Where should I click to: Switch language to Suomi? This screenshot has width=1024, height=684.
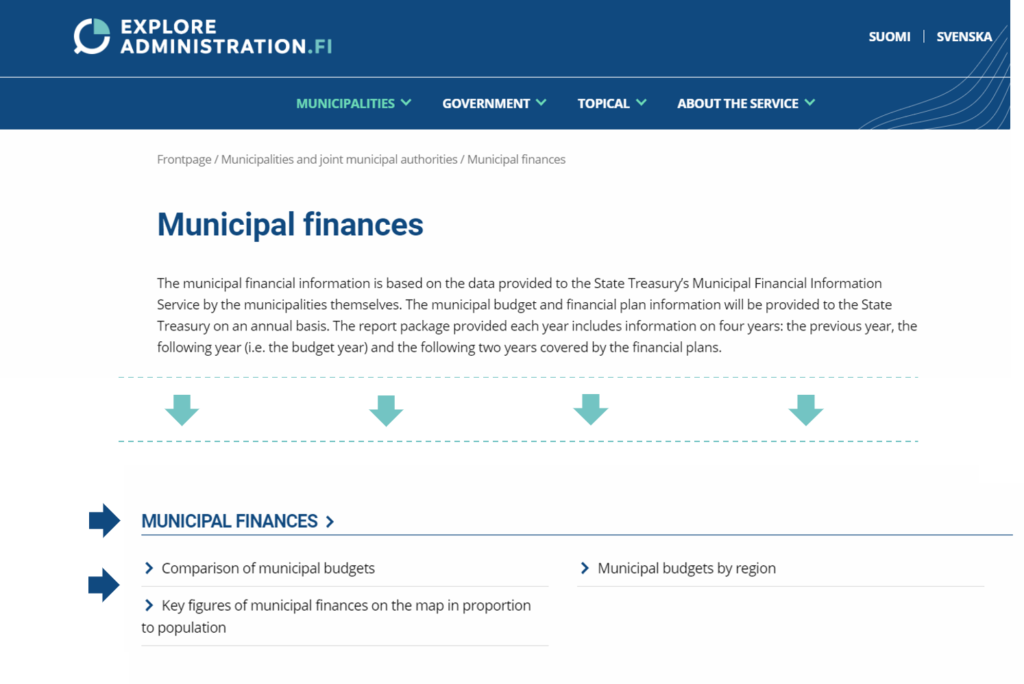(889, 37)
